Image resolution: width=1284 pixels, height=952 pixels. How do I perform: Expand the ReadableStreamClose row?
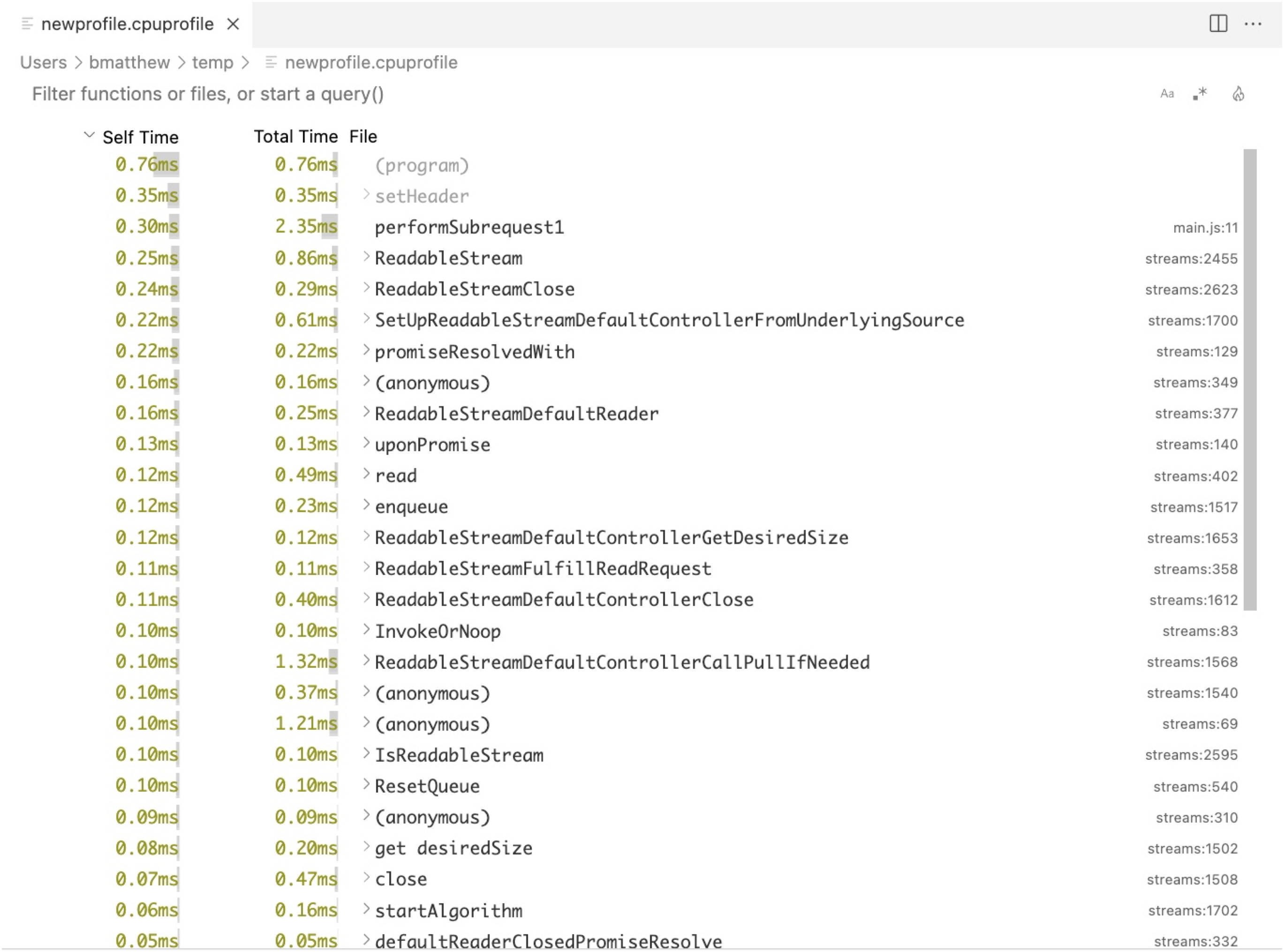tap(366, 288)
